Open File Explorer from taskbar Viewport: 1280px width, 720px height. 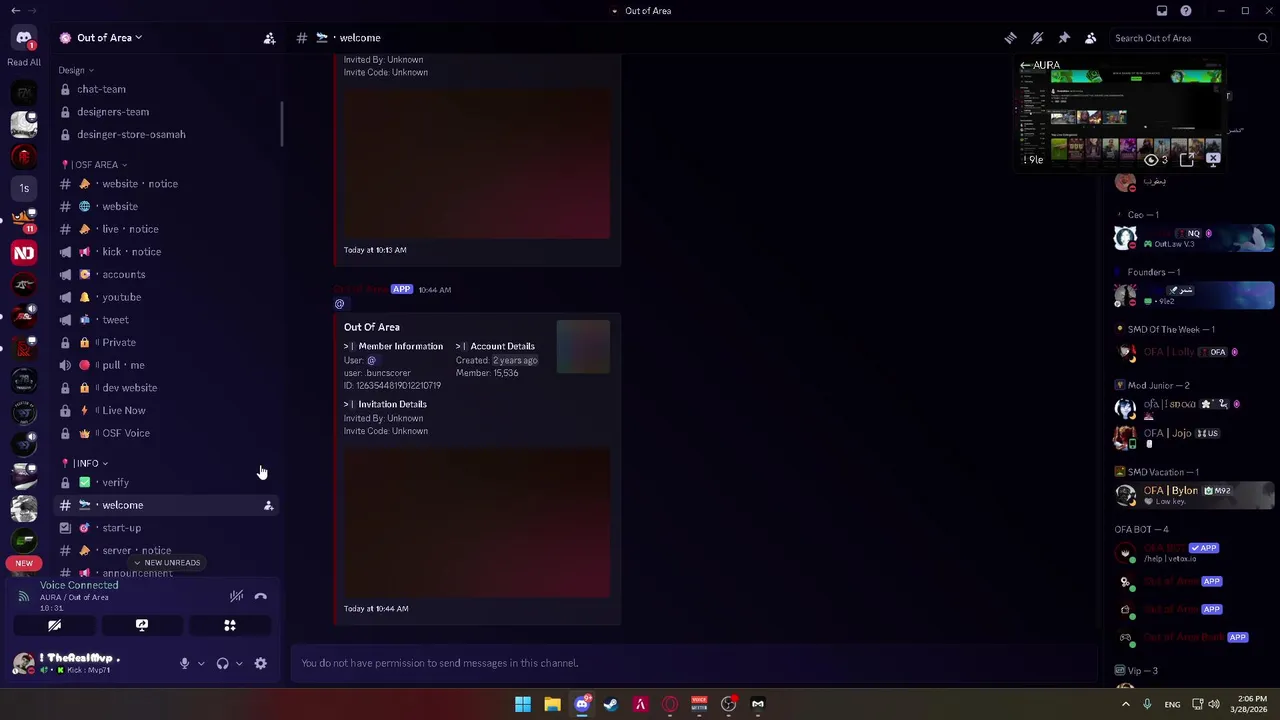click(x=552, y=704)
